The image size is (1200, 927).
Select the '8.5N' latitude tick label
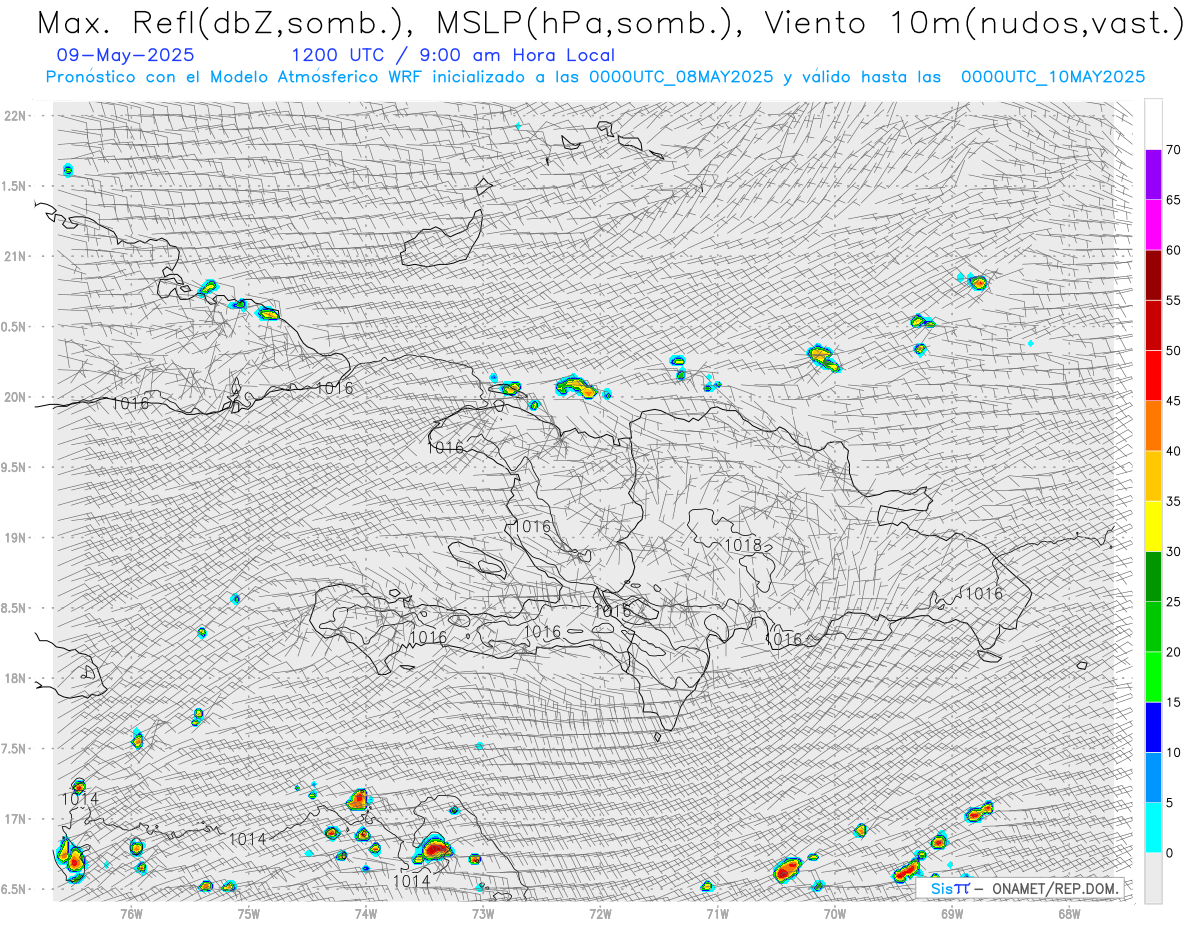14,608
